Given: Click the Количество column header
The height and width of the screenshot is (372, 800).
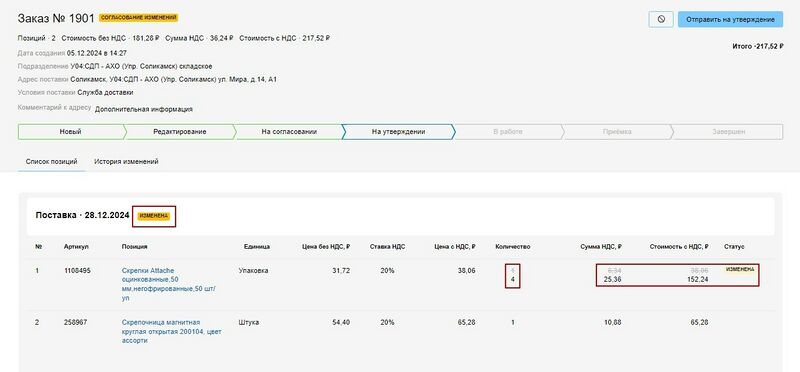Looking at the screenshot, I should click(513, 246).
